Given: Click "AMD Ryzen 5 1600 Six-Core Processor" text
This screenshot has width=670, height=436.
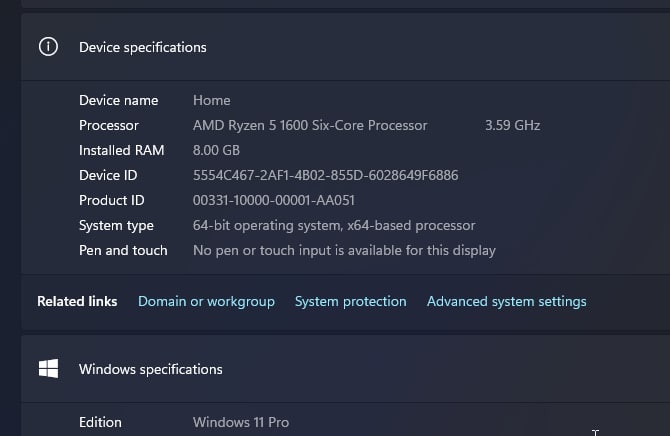Looking at the screenshot, I should [x=310, y=125].
